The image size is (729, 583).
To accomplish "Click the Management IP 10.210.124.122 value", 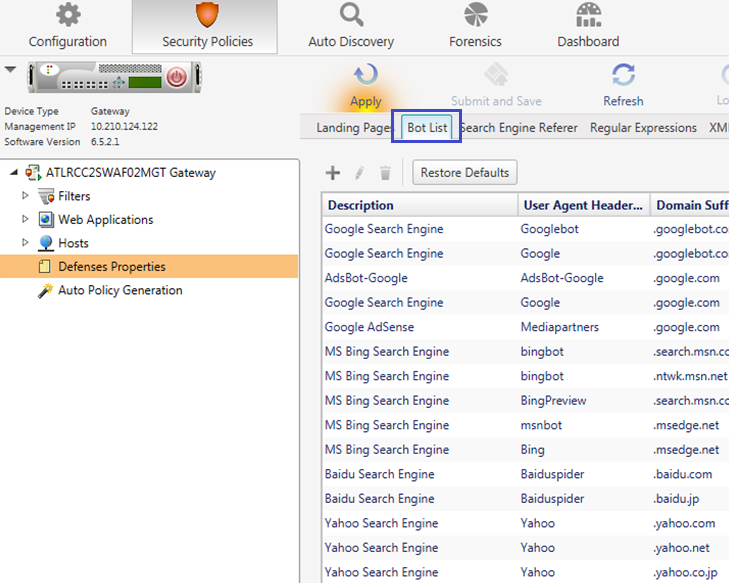I will [x=124, y=126].
